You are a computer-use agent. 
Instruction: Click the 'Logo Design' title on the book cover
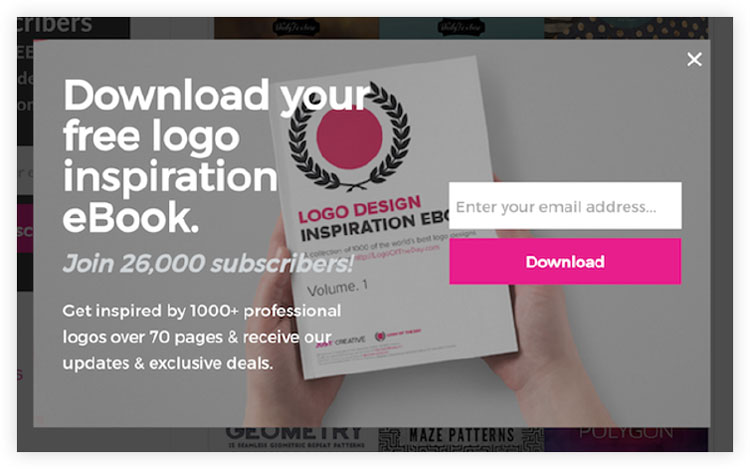coord(360,209)
